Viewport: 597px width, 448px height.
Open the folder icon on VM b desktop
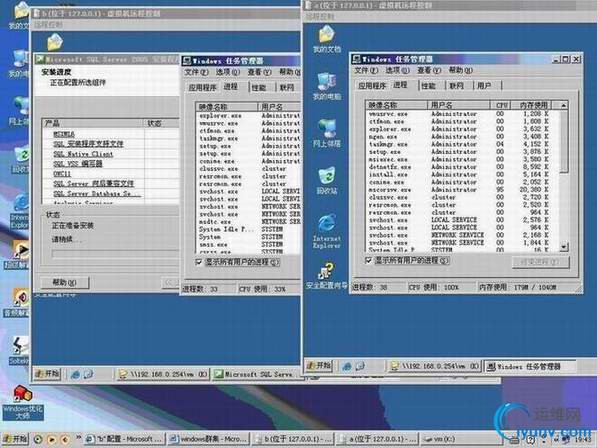click(x=55, y=42)
